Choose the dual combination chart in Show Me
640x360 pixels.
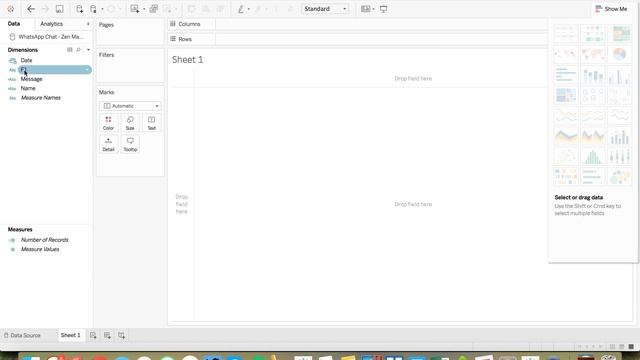[620, 136]
